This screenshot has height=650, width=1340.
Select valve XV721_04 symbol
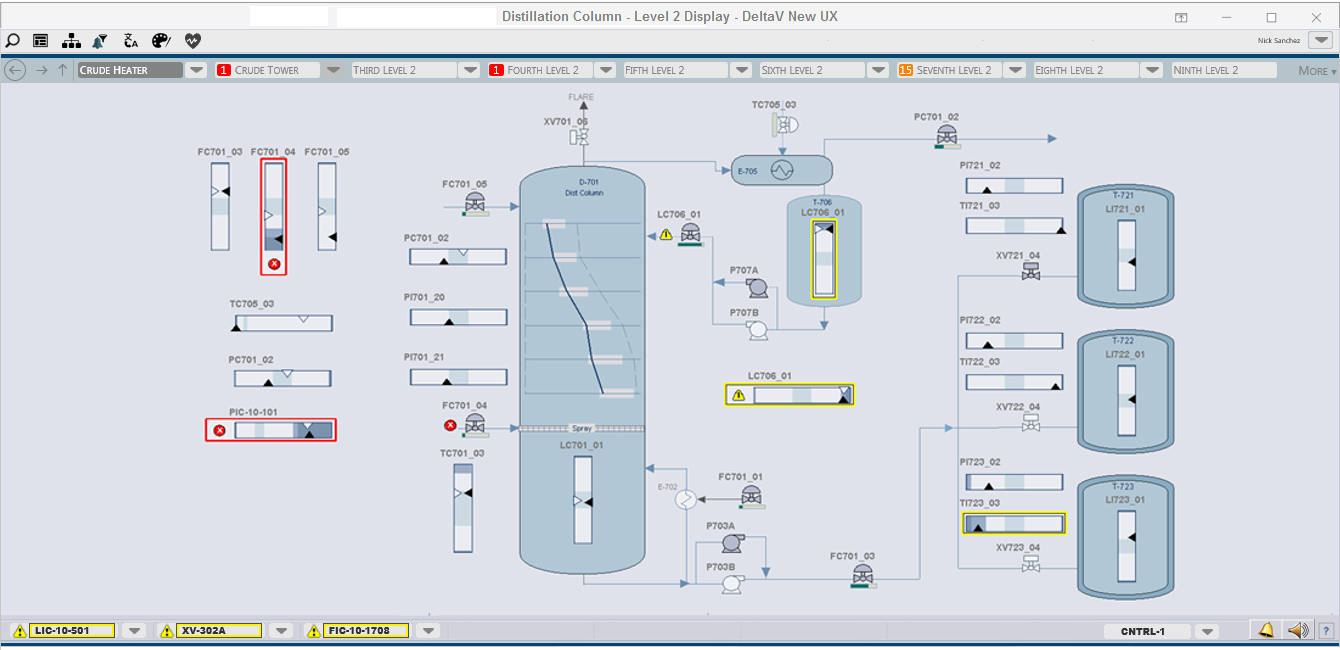click(1030, 271)
